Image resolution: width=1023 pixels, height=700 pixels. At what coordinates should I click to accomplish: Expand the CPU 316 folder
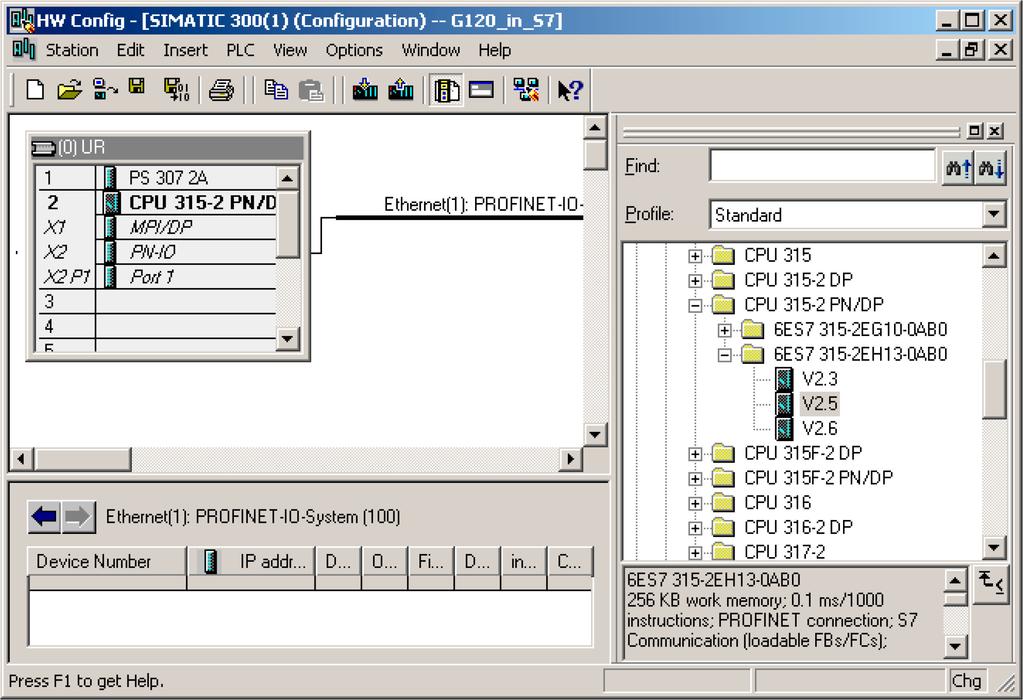pyautogui.click(x=695, y=504)
